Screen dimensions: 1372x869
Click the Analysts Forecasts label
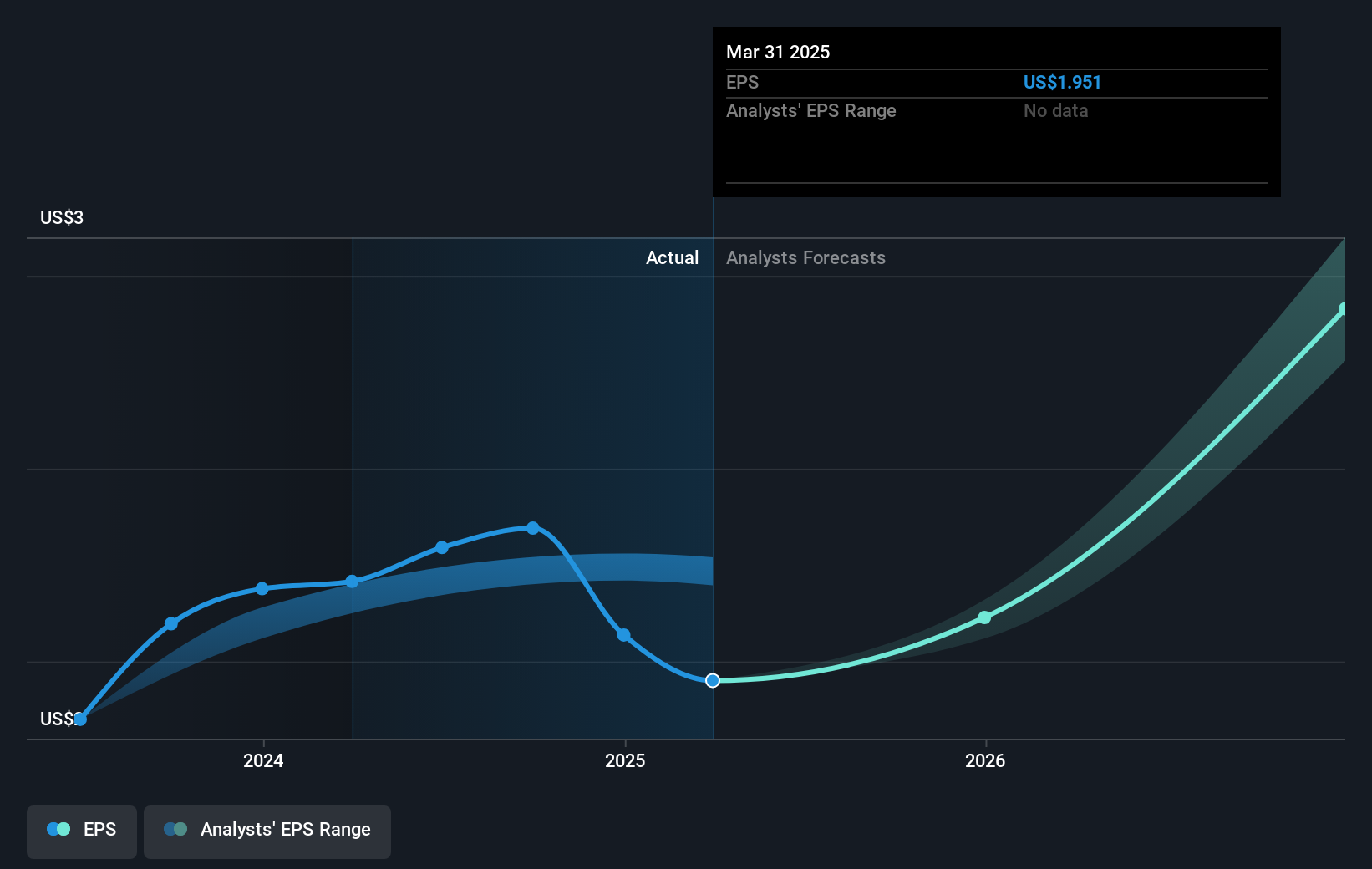tap(805, 257)
